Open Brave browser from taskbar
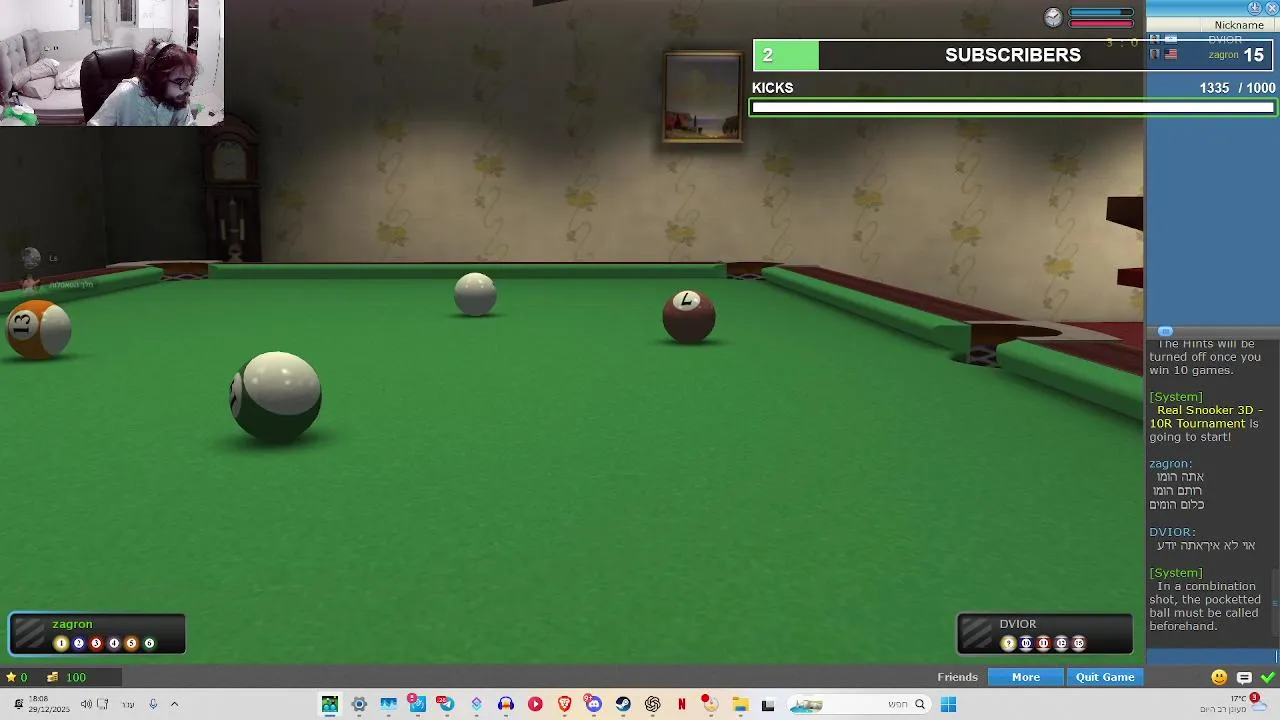1280x720 pixels. (564, 704)
